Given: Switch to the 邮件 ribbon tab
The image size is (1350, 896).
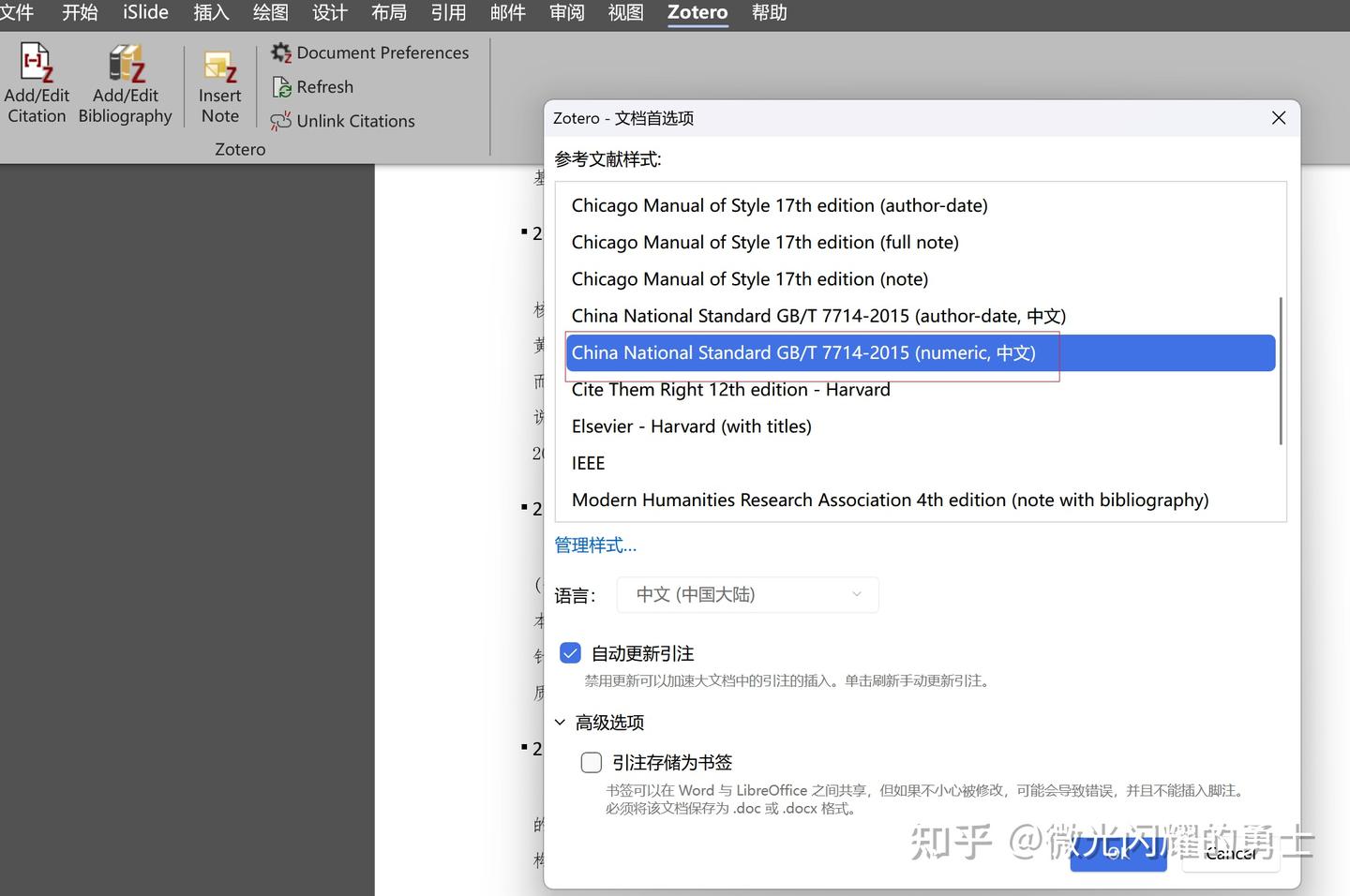Looking at the screenshot, I should (x=507, y=13).
